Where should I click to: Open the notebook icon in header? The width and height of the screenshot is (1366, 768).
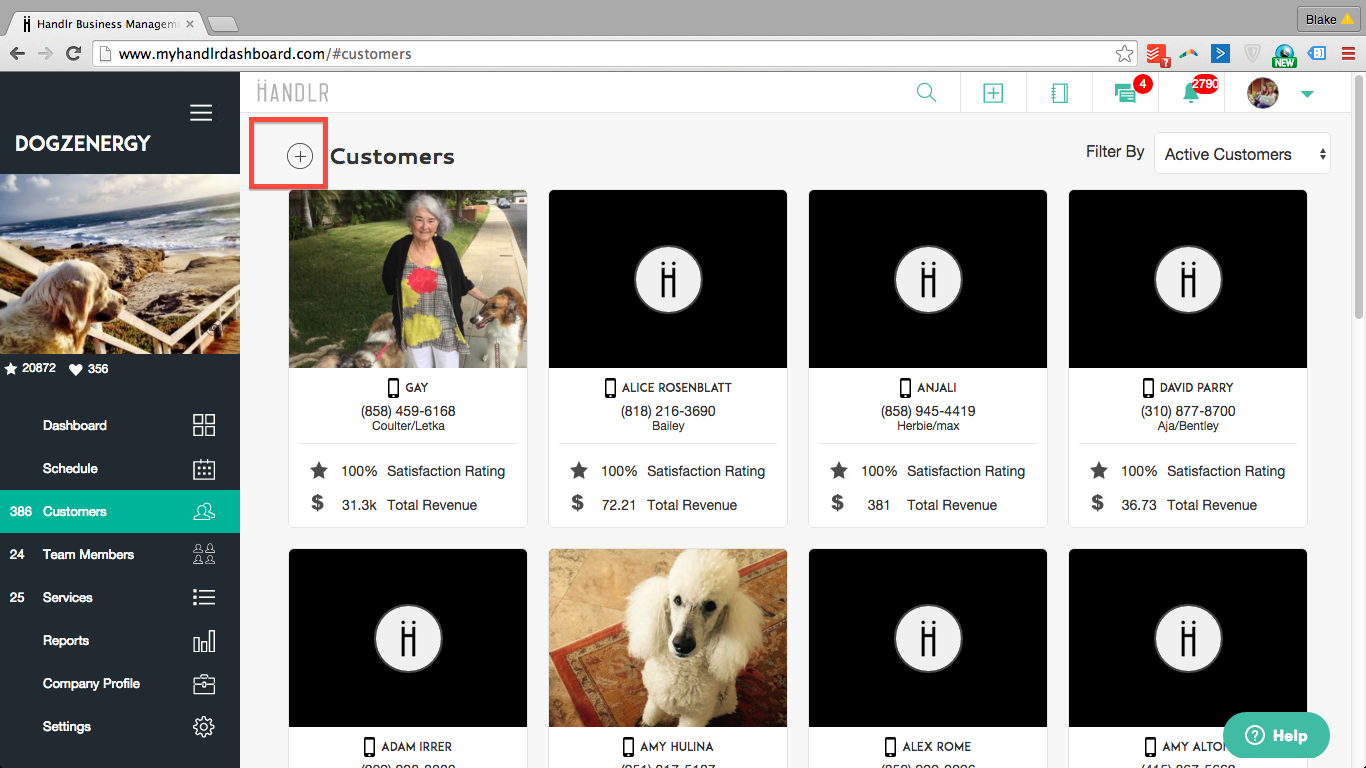[1059, 93]
